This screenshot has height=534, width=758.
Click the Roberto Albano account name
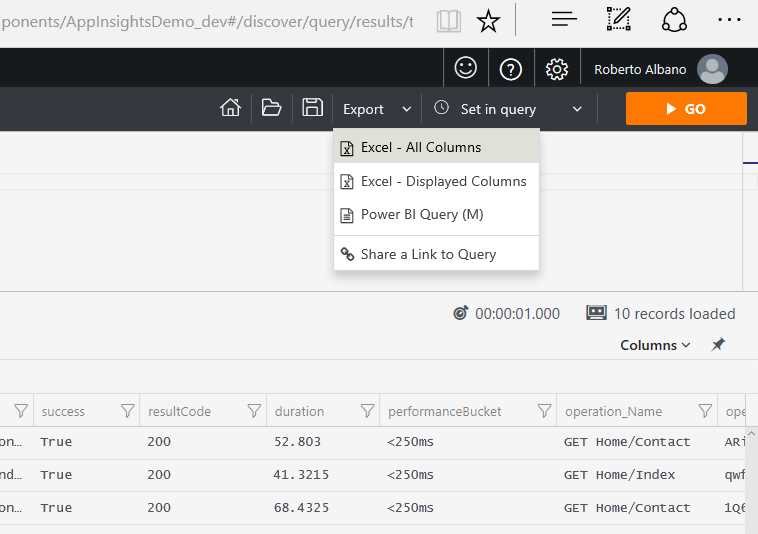[640, 70]
